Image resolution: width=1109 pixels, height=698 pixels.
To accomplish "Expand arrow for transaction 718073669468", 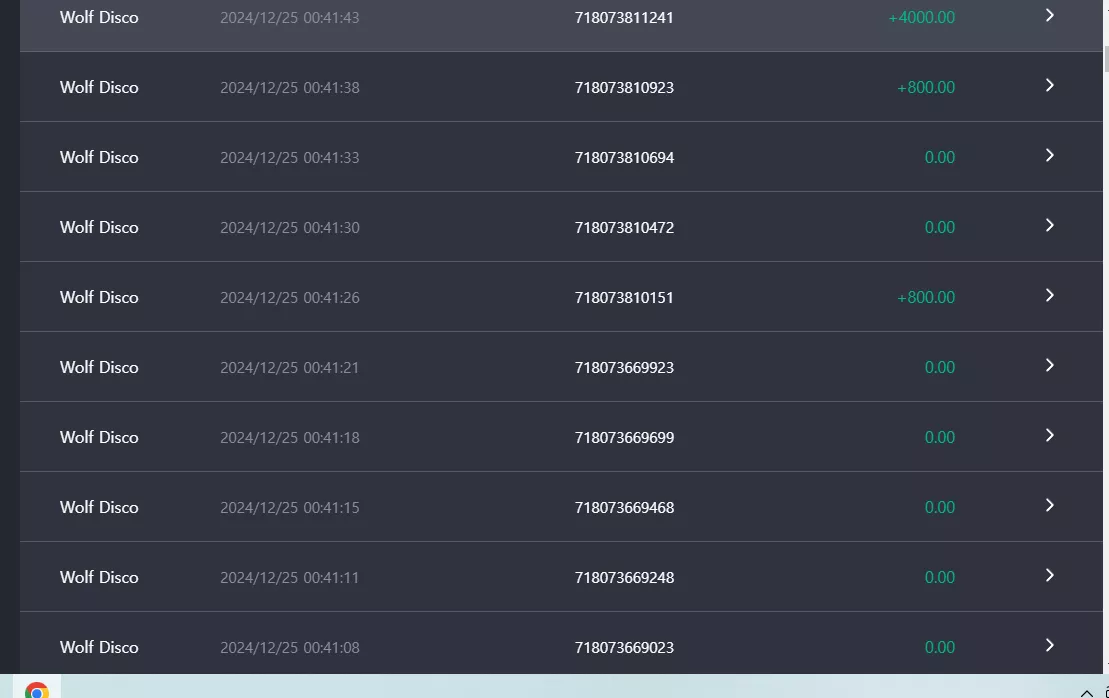I will pos(1050,506).
